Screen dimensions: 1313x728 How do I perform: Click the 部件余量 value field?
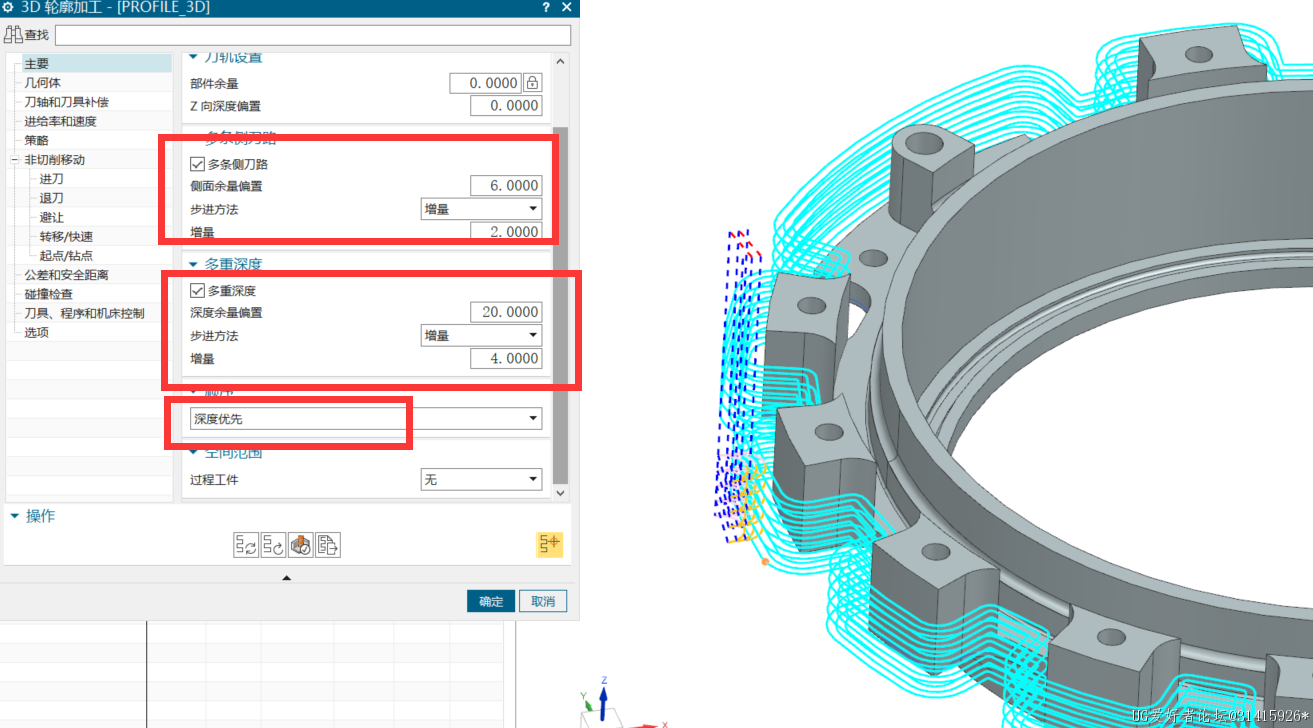[x=486, y=83]
